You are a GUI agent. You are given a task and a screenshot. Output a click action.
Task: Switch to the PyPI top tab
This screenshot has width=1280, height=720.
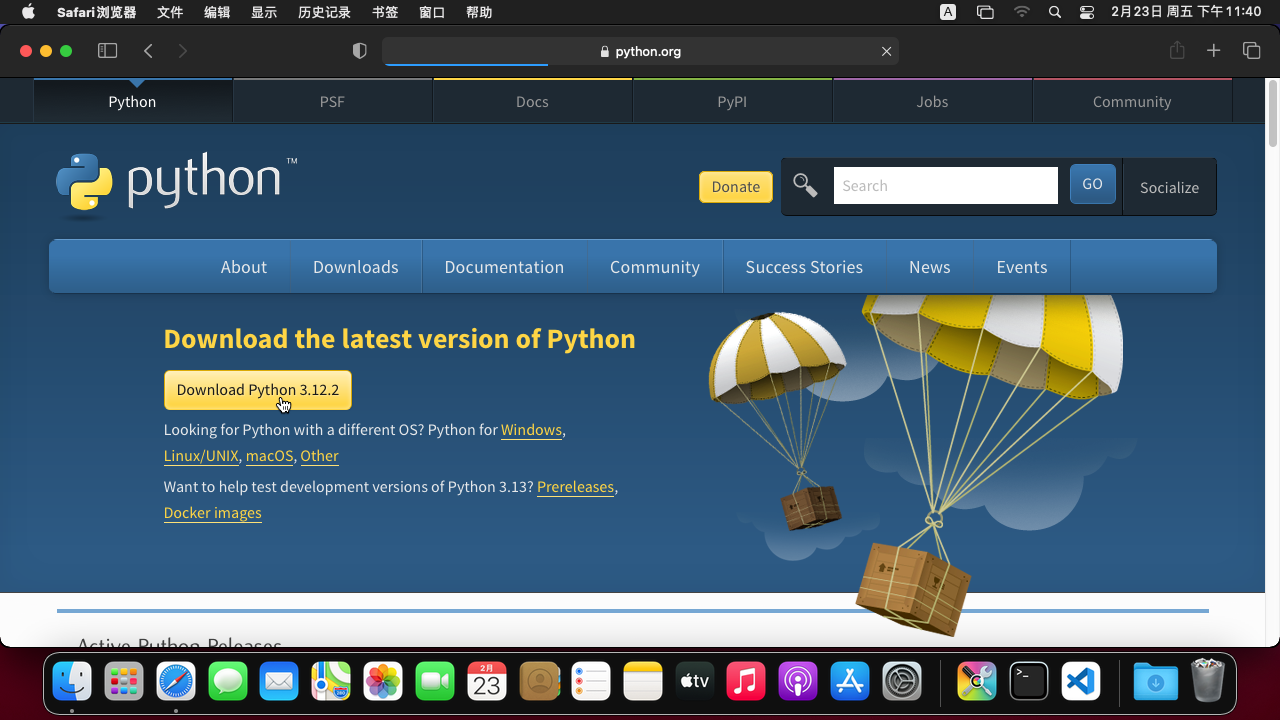coord(732,101)
